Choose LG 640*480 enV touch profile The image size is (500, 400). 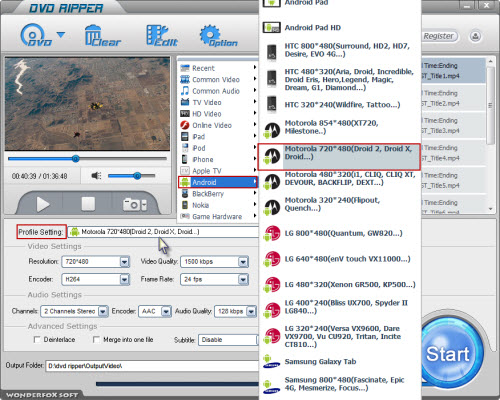340,259
